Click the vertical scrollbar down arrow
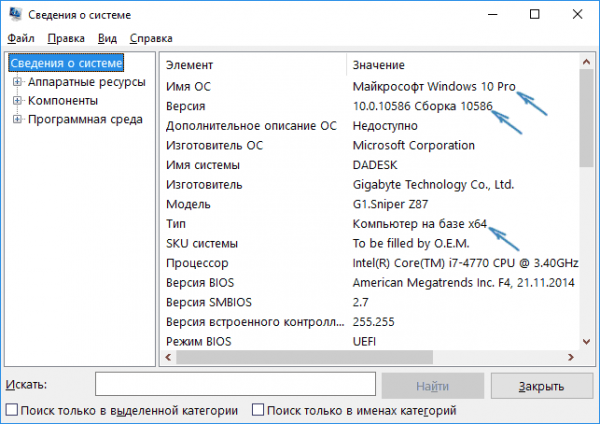This screenshot has height=424, width=600. 586,341
